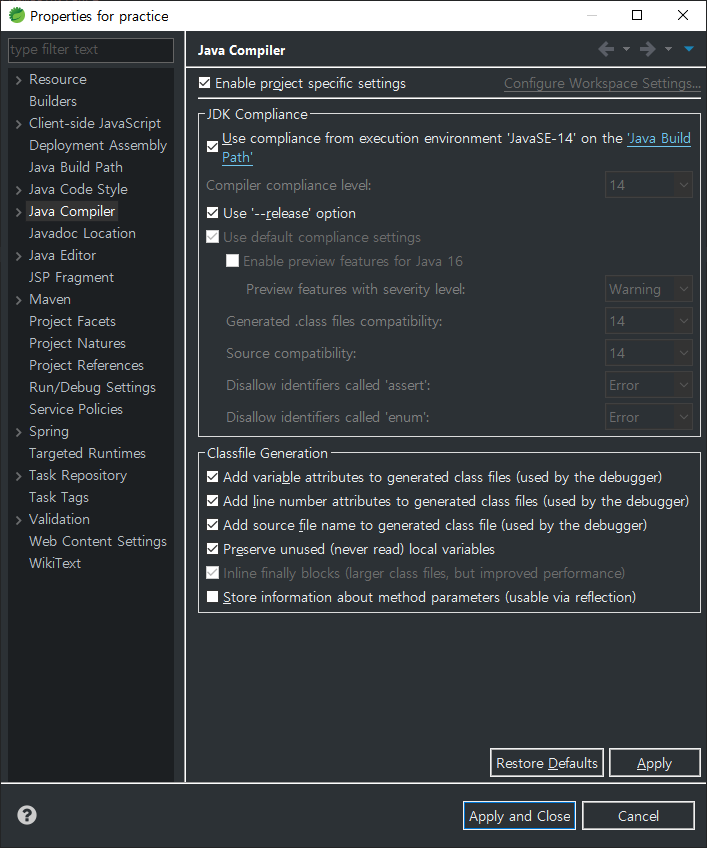Select Builders in the tree

click(x=53, y=101)
